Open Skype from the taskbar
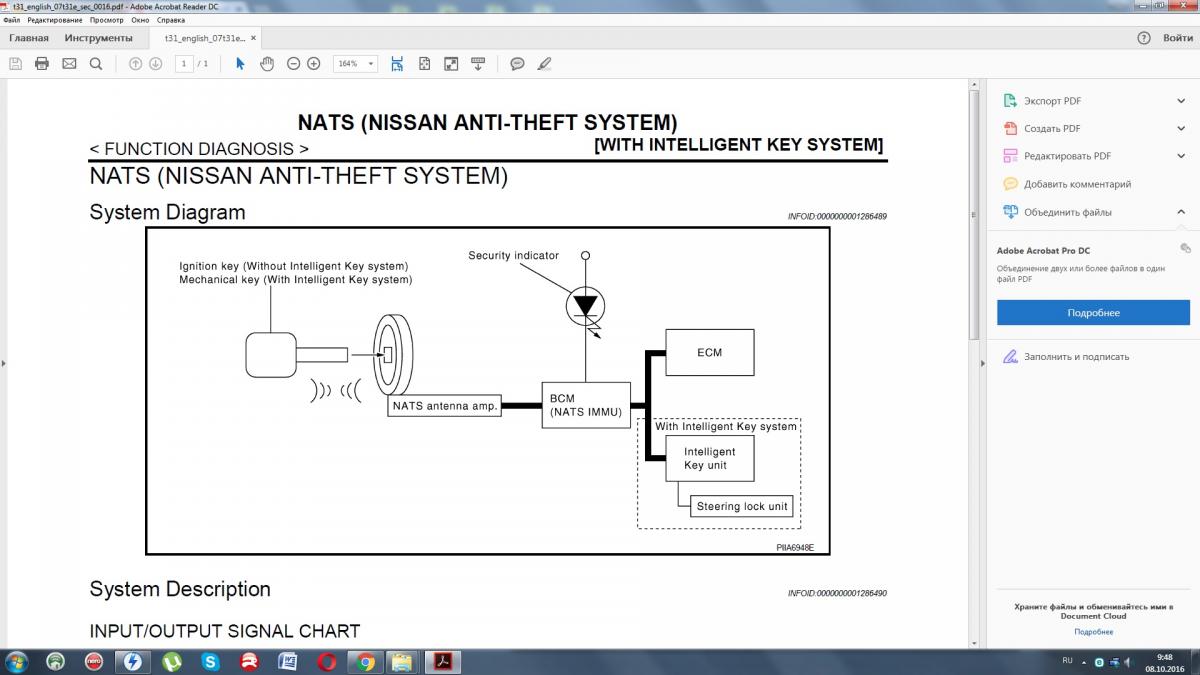 tap(210, 661)
